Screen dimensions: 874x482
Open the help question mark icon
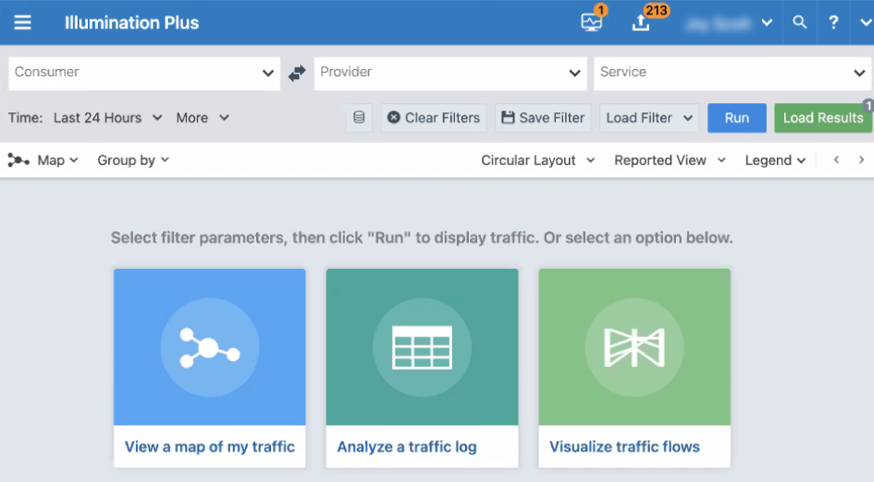(x=833, y=22)
